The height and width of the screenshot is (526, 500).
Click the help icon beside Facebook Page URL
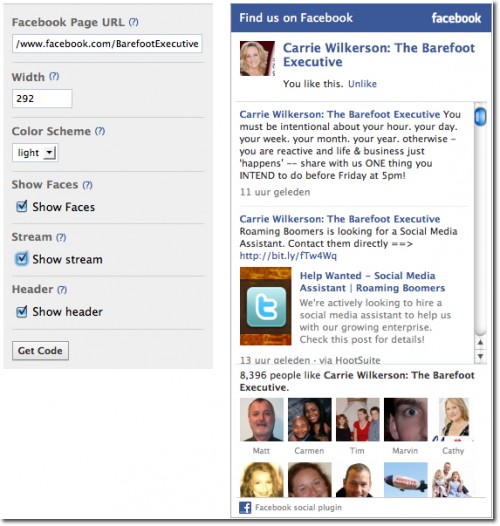click(134, 22)
